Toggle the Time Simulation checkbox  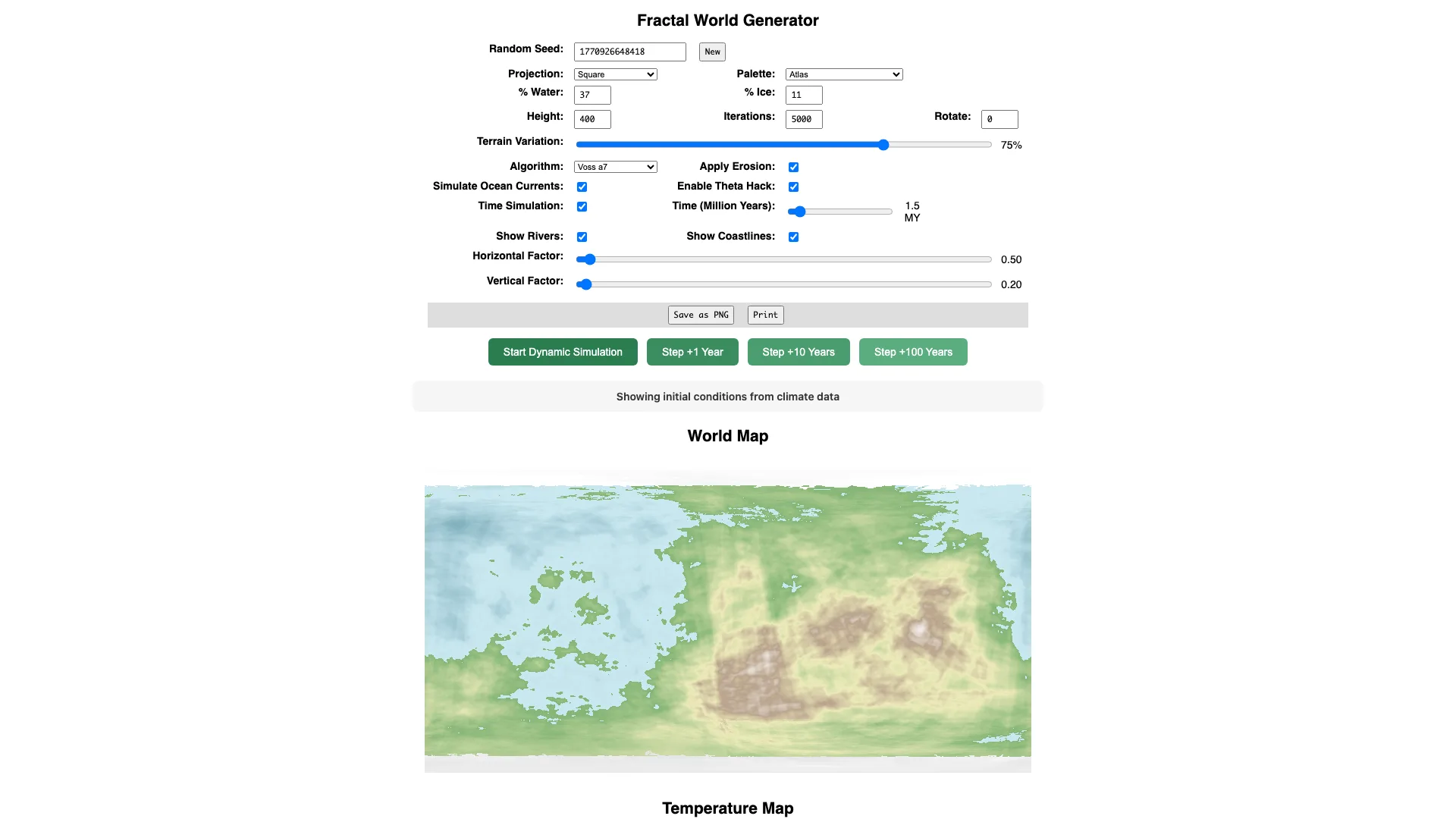(582, 206)
